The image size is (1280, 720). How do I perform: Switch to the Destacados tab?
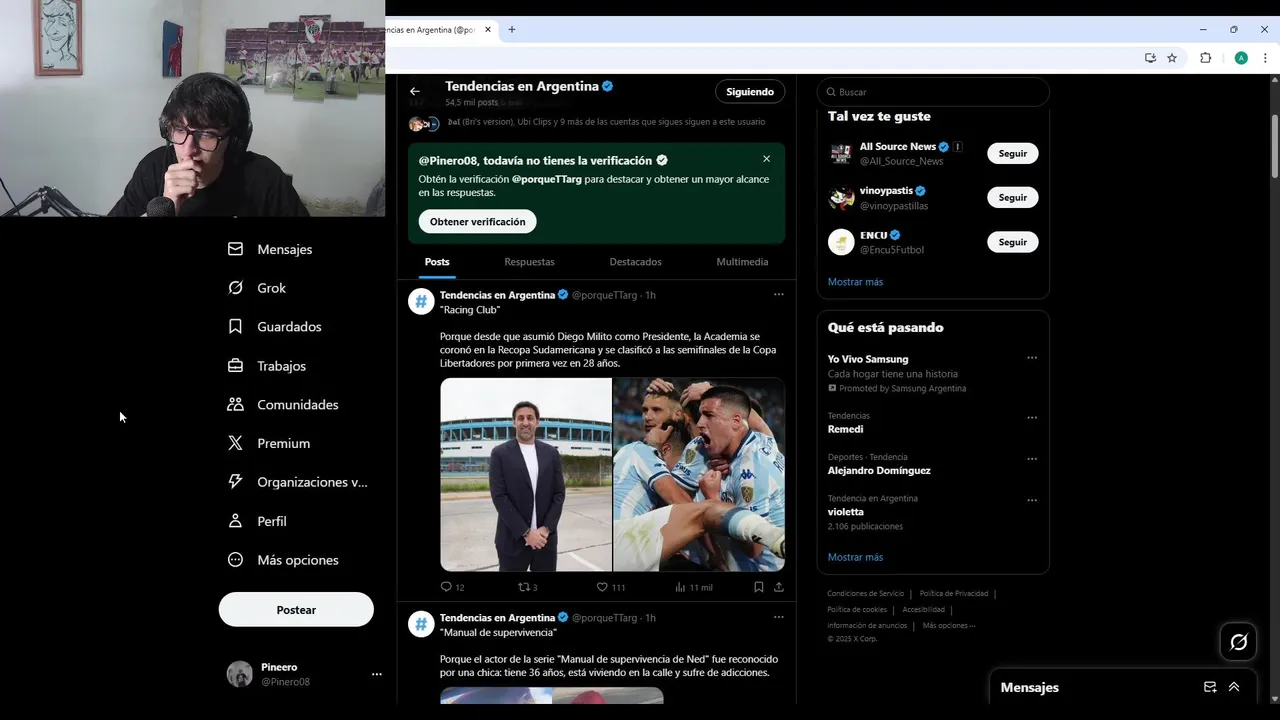(x=636, y=262)
